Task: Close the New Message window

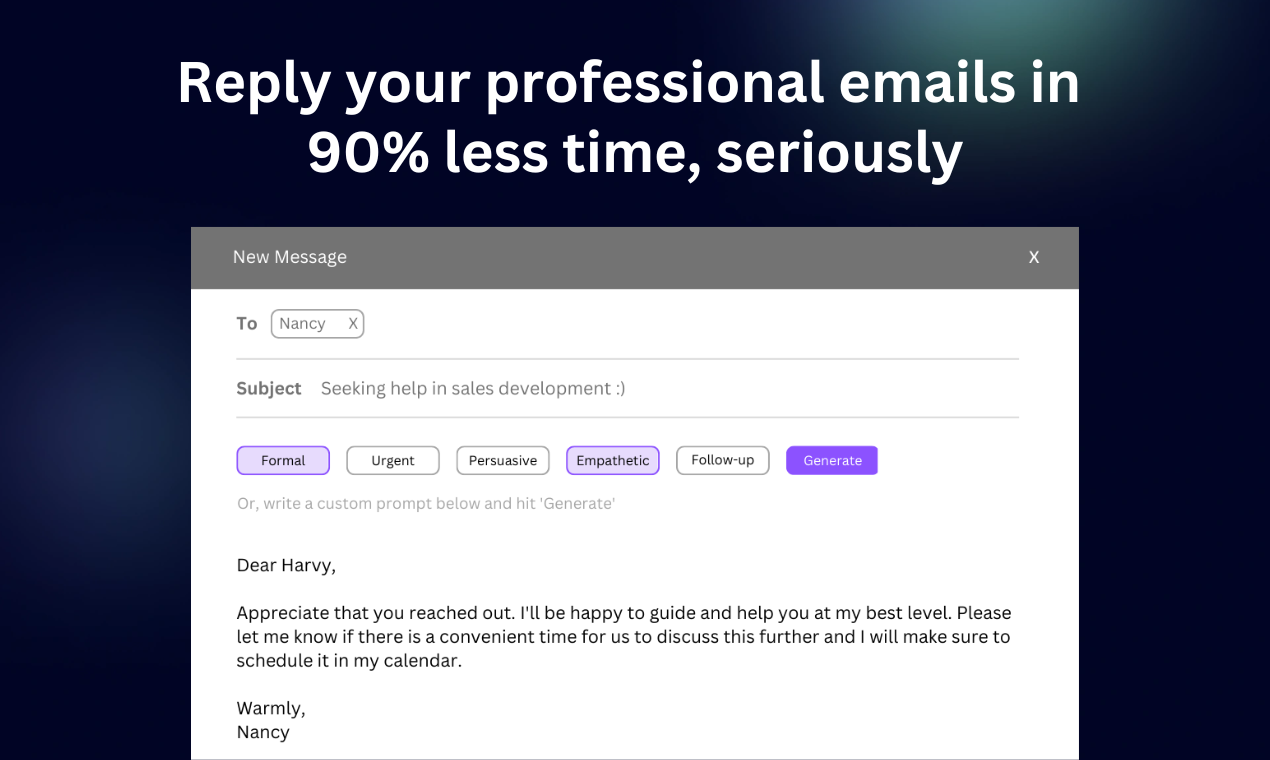Action: [x=1033, y=257]
